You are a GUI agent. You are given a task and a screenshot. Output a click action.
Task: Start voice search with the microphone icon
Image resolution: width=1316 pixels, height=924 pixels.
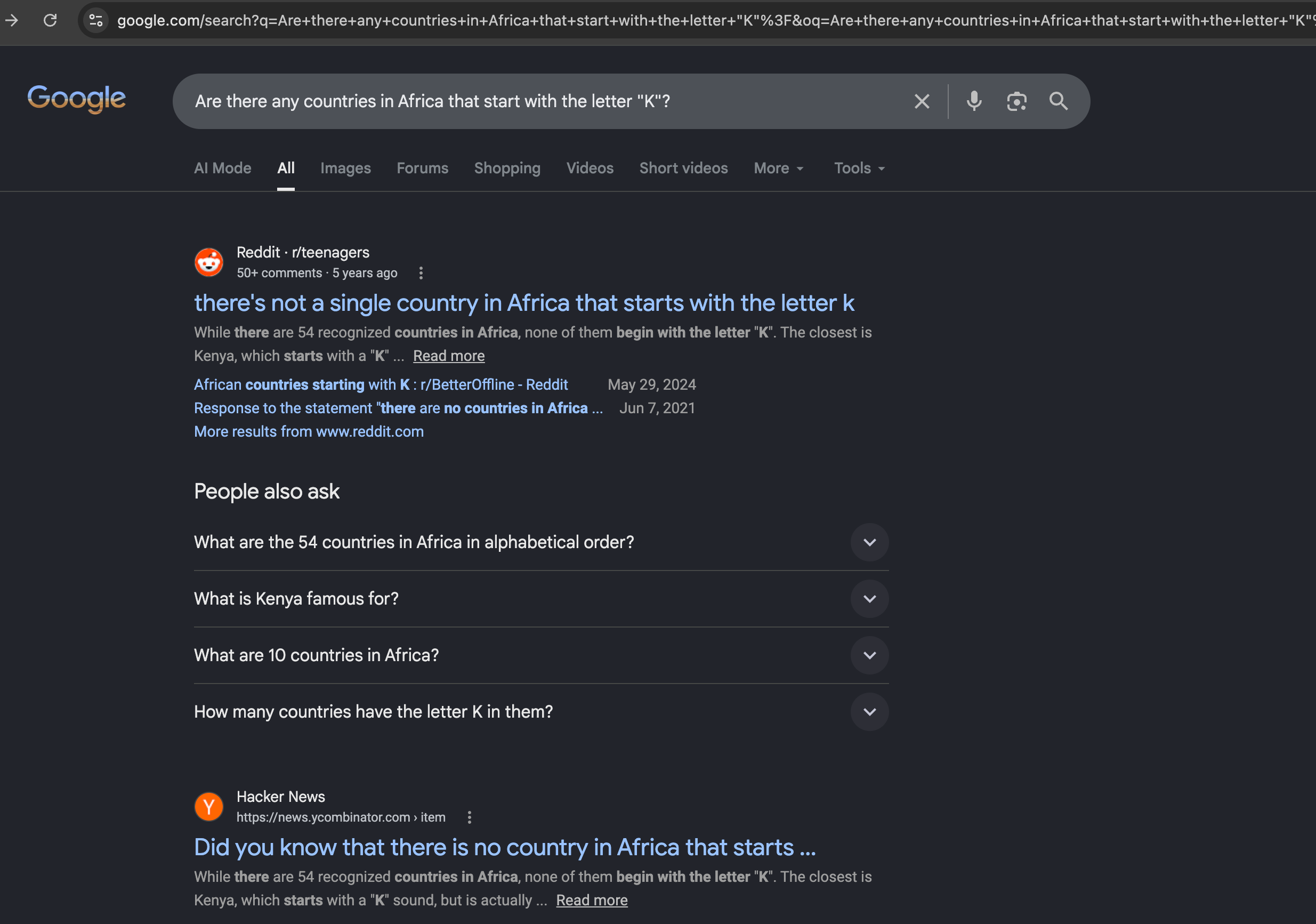tap(974, 101)
